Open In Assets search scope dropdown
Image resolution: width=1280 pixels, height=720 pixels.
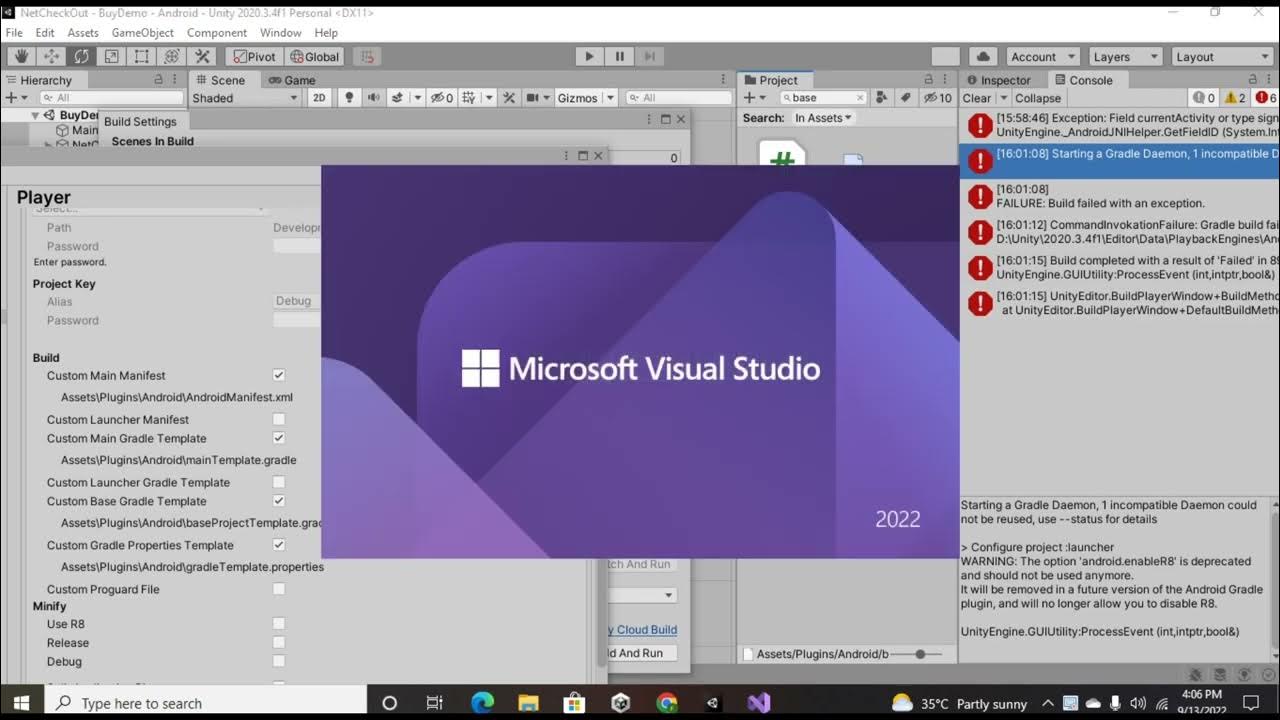click(x=823, y=118)
